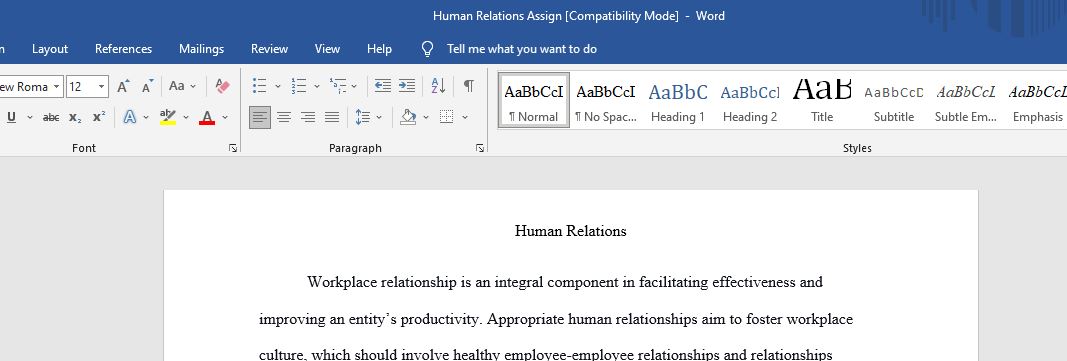Click the Increase Font Size icon

[123, 86]
